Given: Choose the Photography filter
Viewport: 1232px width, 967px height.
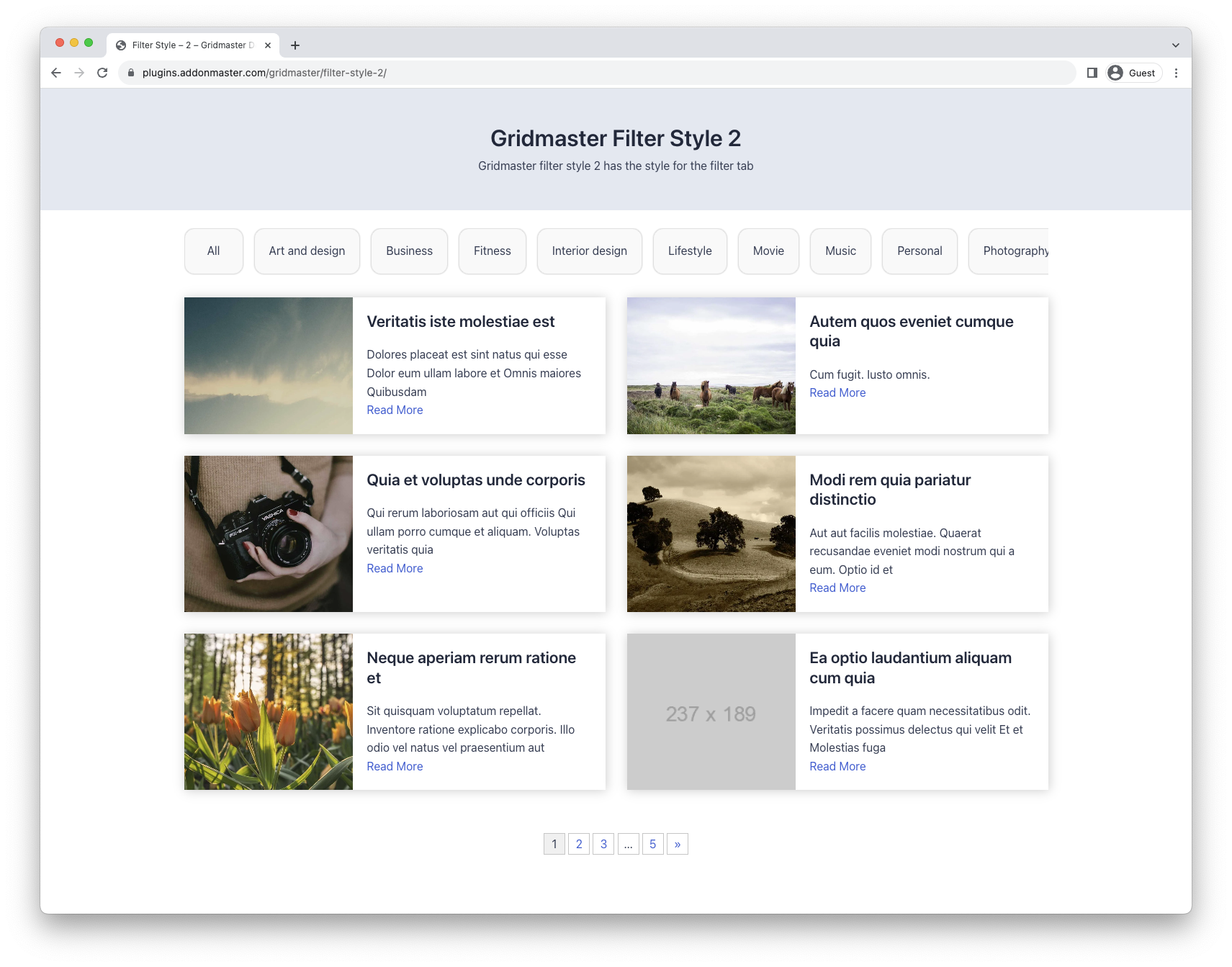Looking at the screenshot, I should pyautogui.click(x=1009, y=251).
